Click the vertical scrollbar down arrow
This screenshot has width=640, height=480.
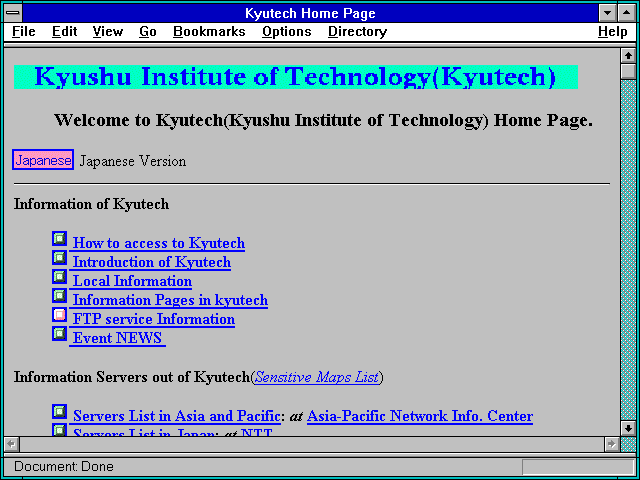[628, 428]
